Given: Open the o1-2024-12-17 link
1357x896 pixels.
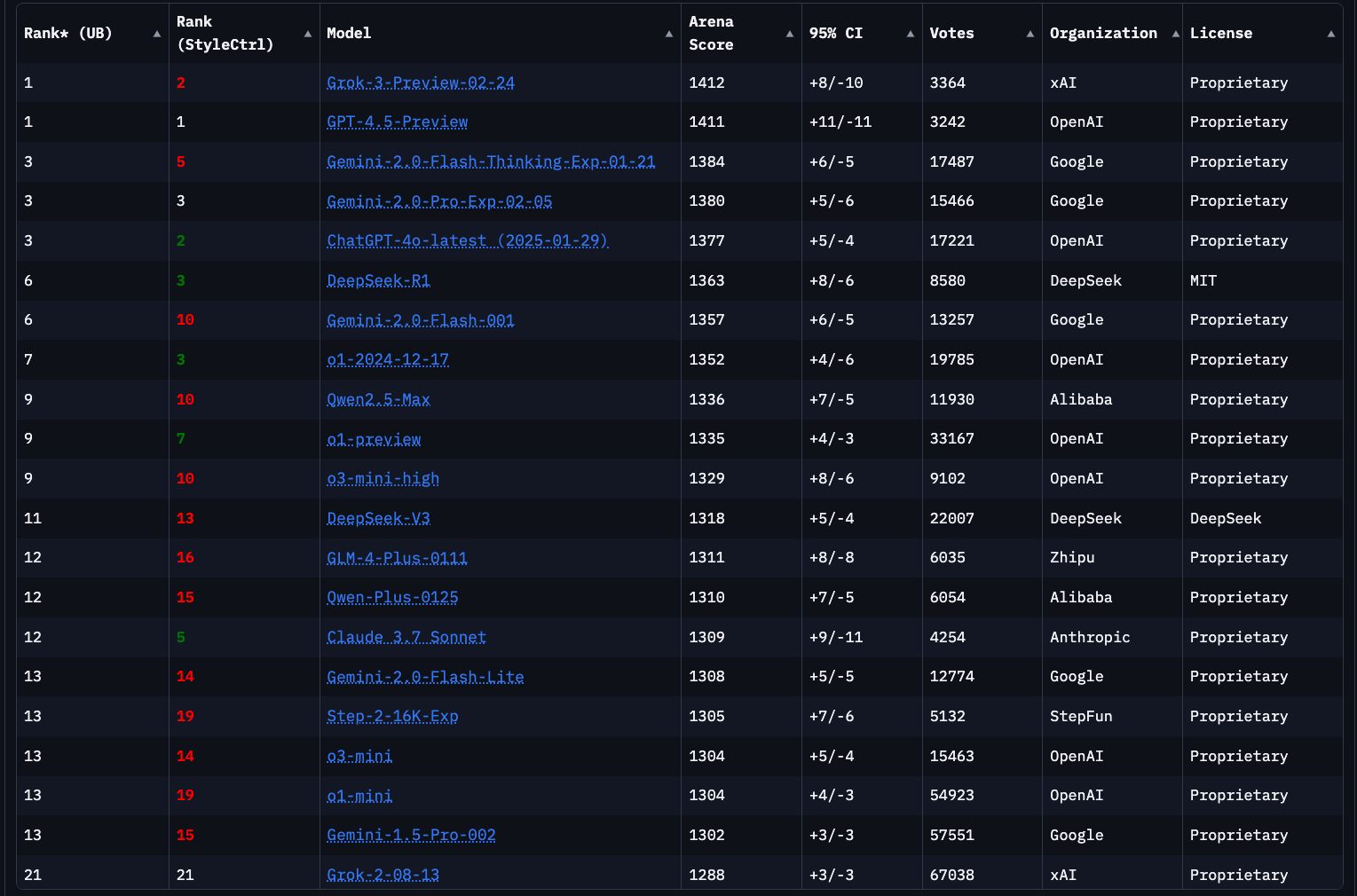Looking at the screenshot, I should 388,359.
